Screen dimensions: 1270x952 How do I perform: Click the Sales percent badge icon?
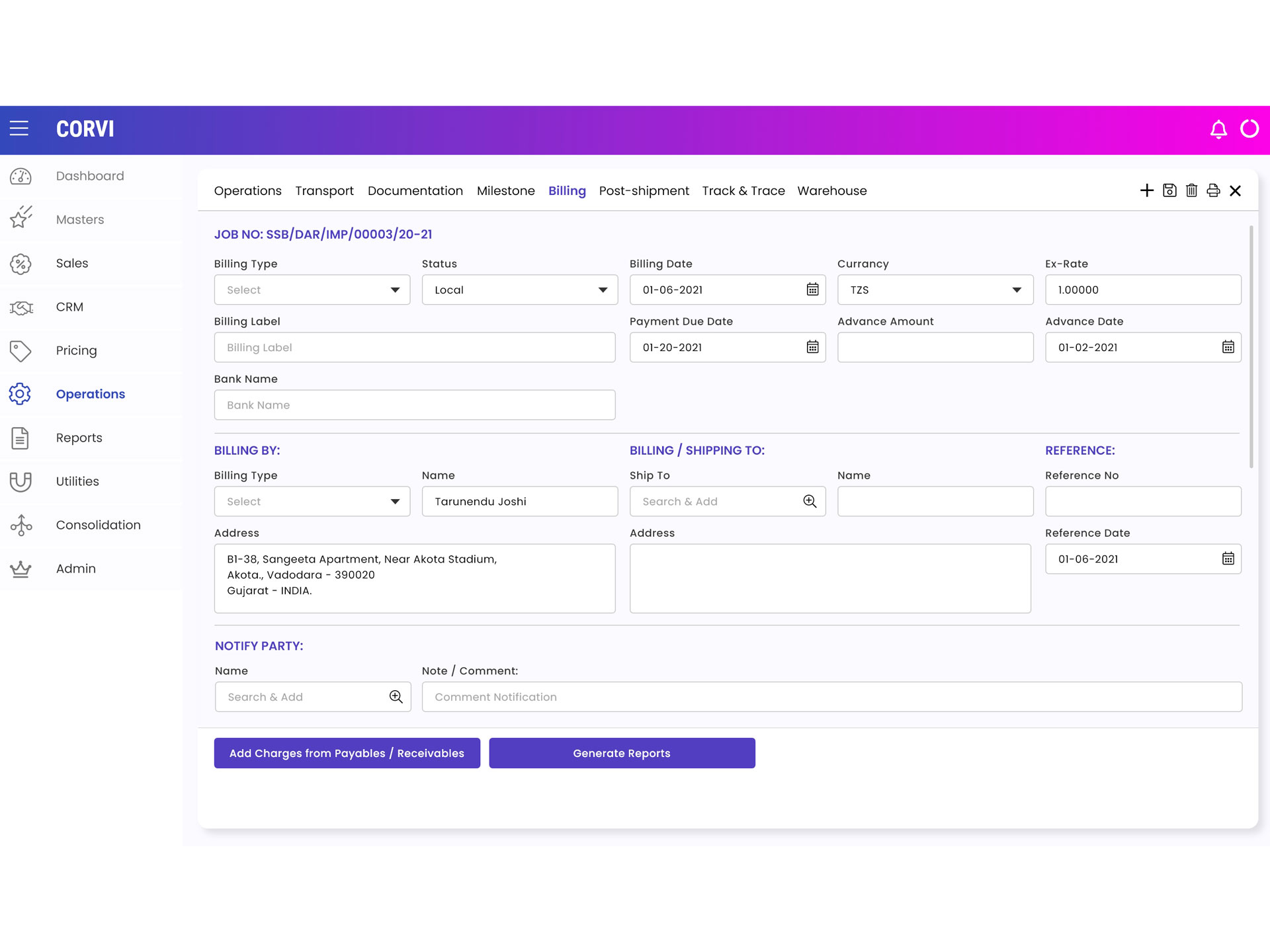(x=21, y=264)
